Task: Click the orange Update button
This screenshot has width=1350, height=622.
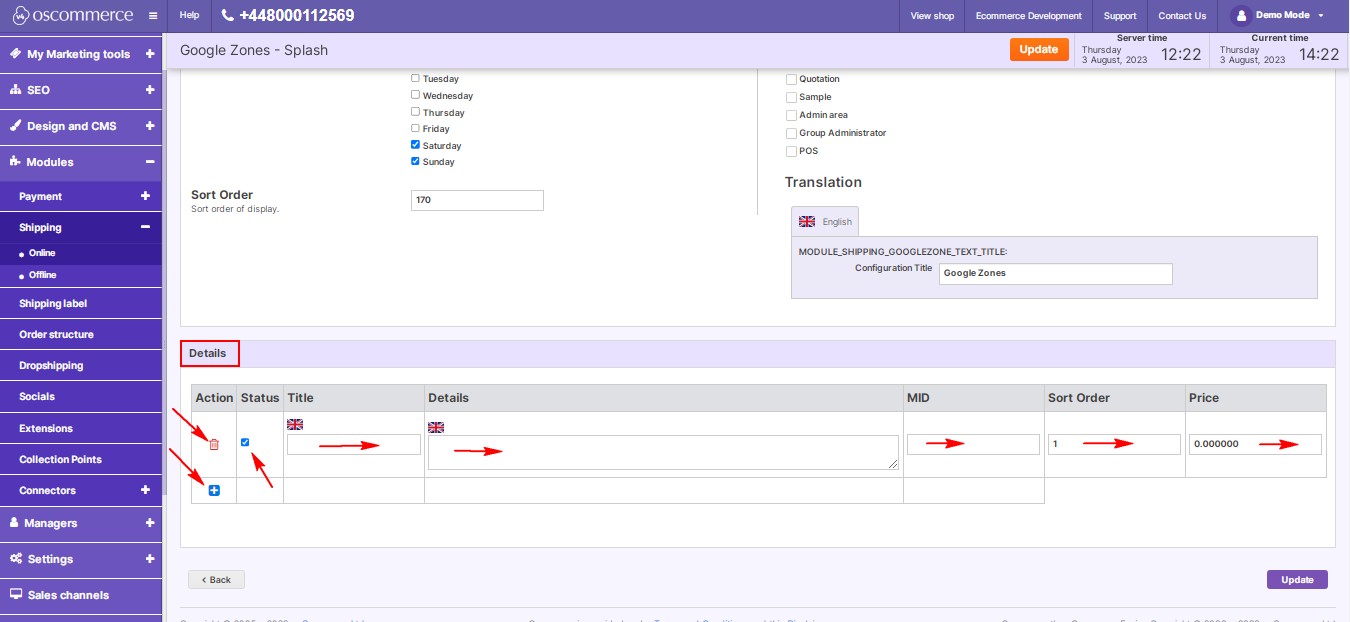Action: pos(1039,49)
